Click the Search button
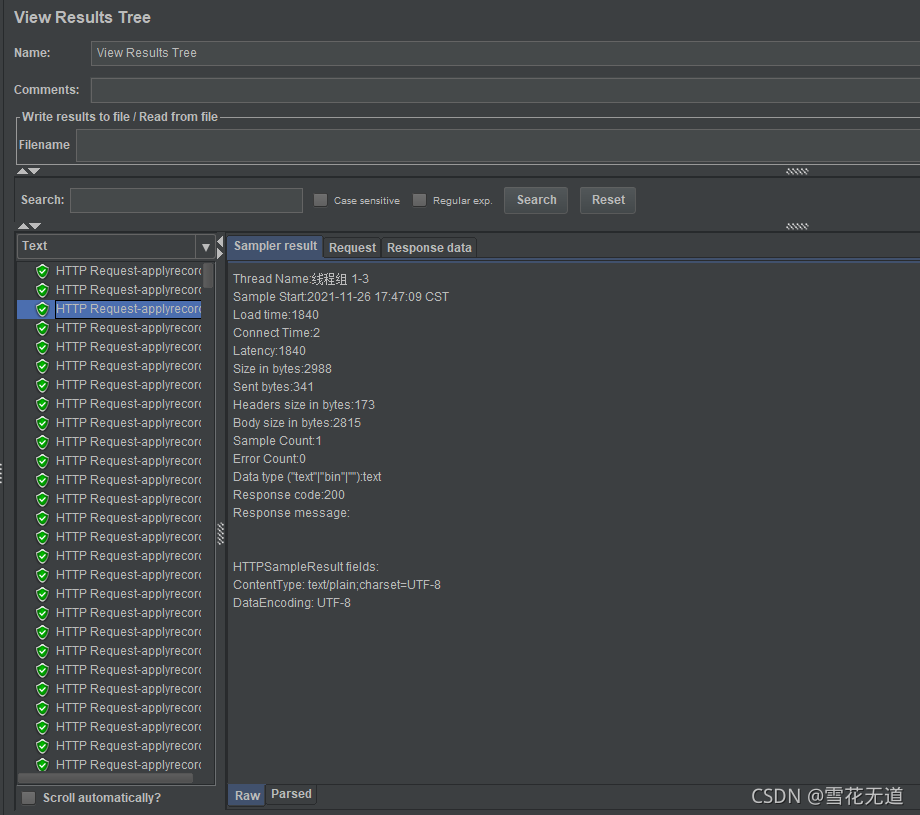920x815 pixels. coord(536,200)
